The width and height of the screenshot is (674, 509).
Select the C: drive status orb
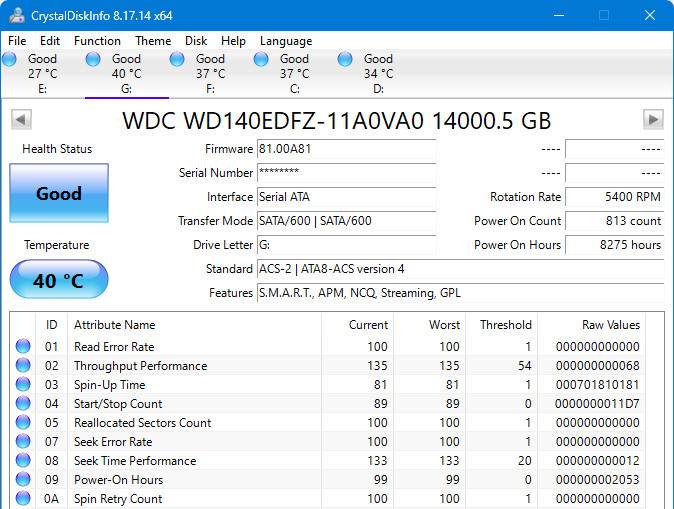coord(262,60)
